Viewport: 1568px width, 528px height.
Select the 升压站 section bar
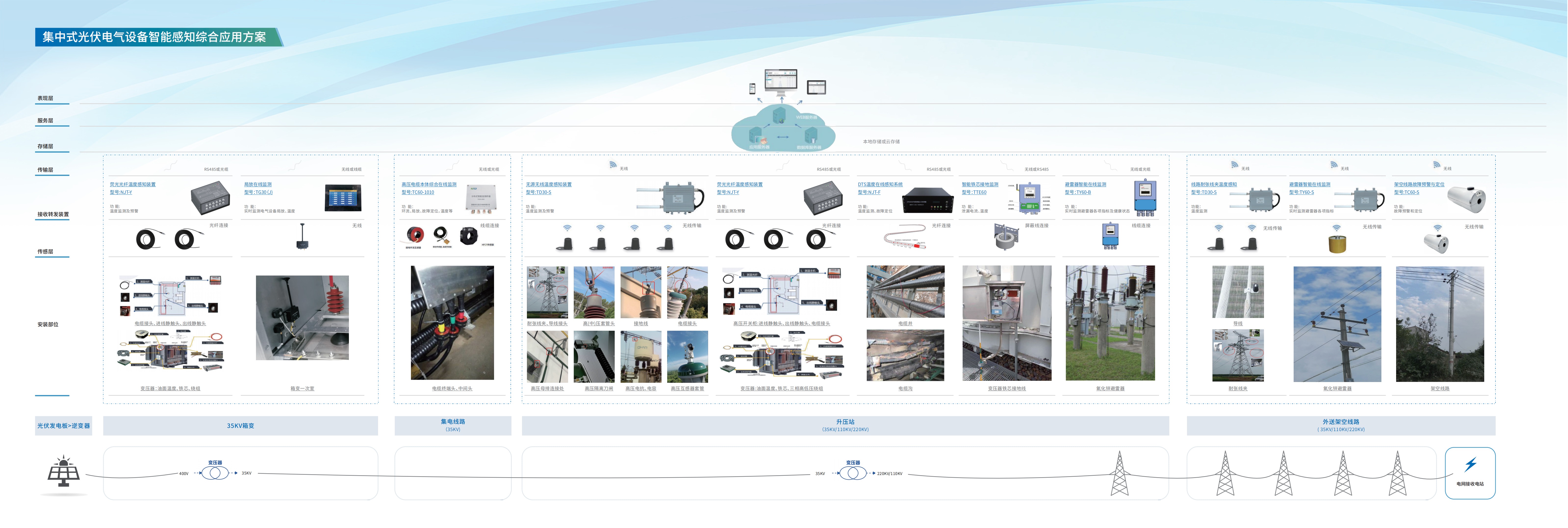(845, 426)
